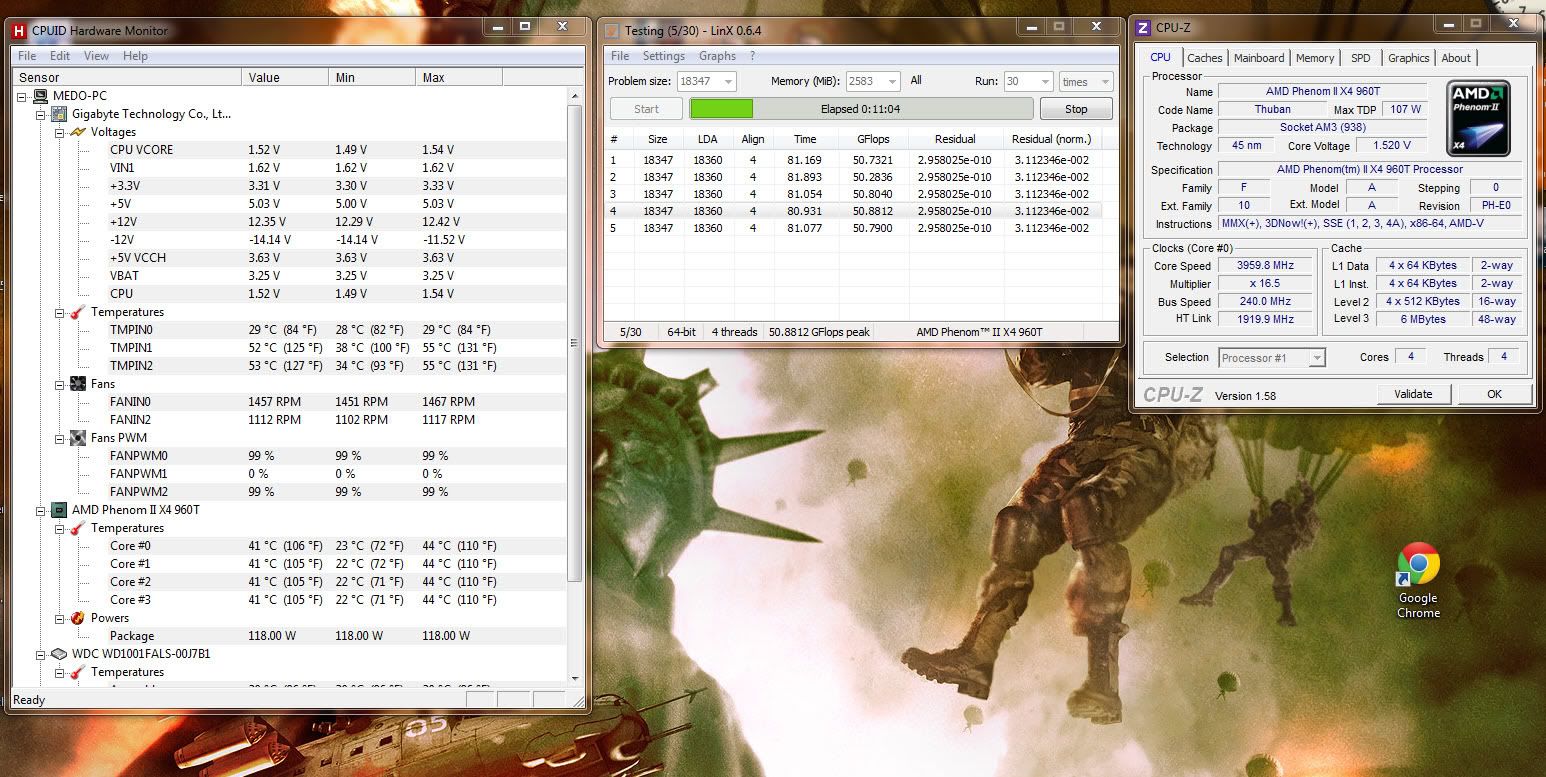
Task: Click the LinX title bar icon
Action: (611, 31)
